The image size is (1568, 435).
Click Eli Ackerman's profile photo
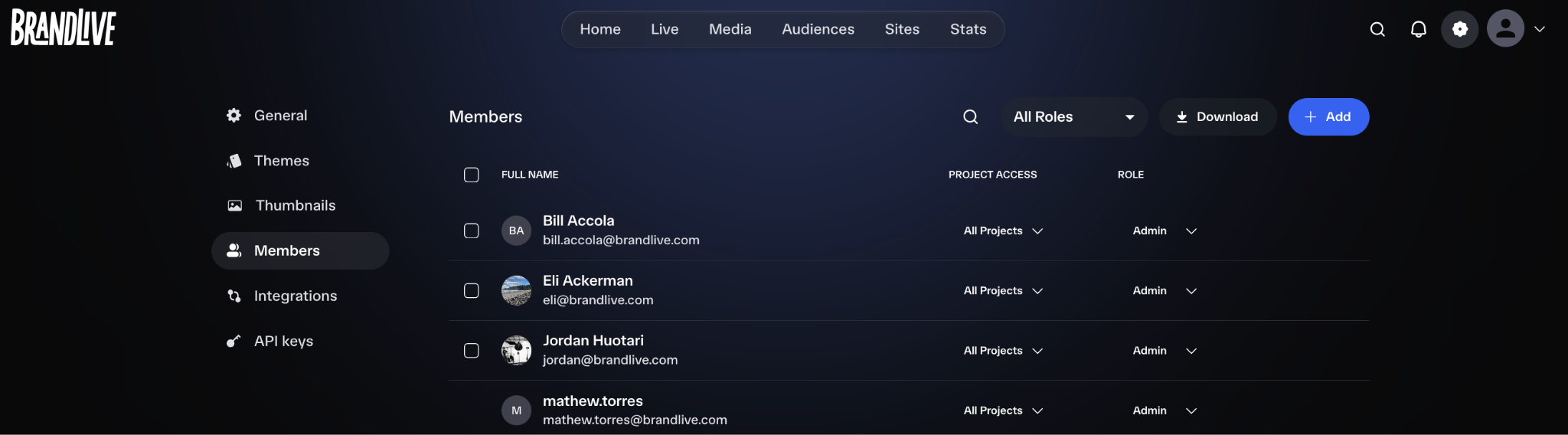pos(517,291)
